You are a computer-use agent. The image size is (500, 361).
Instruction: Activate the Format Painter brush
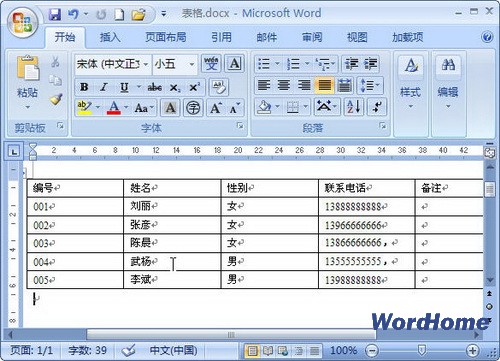(x=56, y=99)
